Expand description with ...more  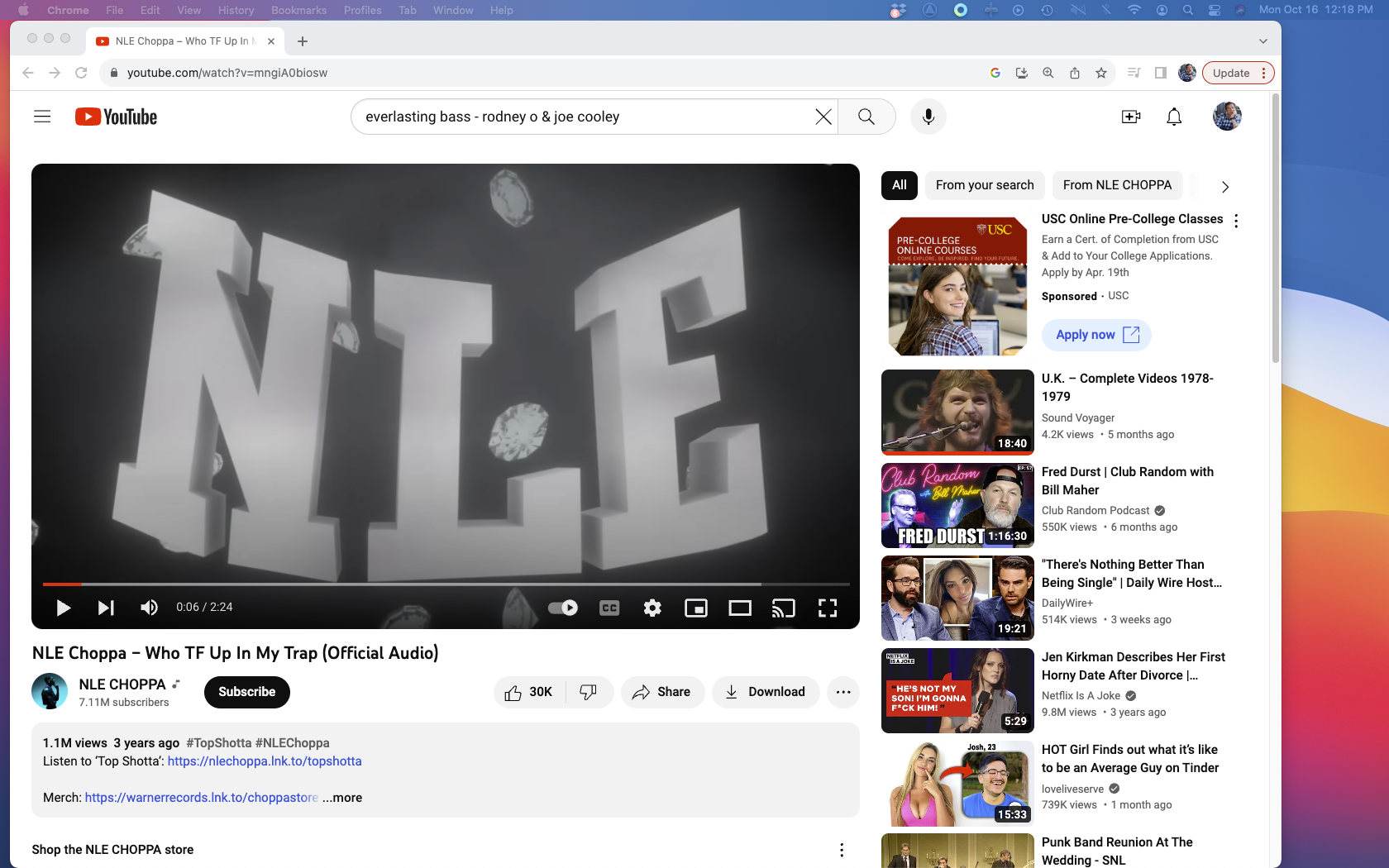pyautogui.click(x=342, y=798)
